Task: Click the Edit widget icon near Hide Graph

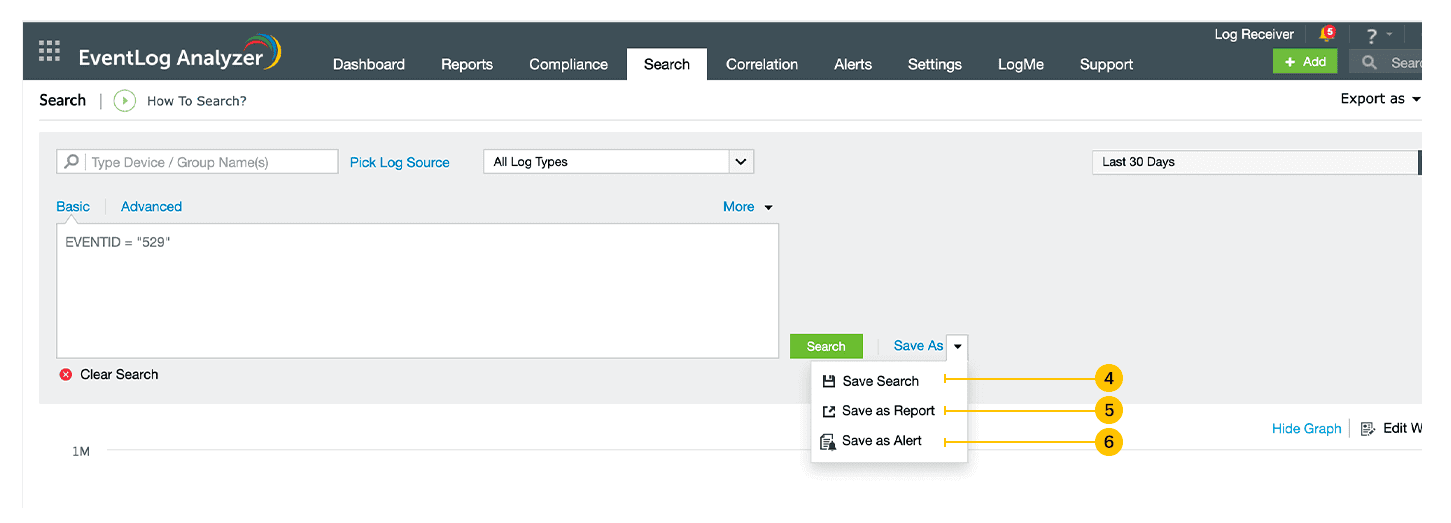Action: tap(1368, 428)
